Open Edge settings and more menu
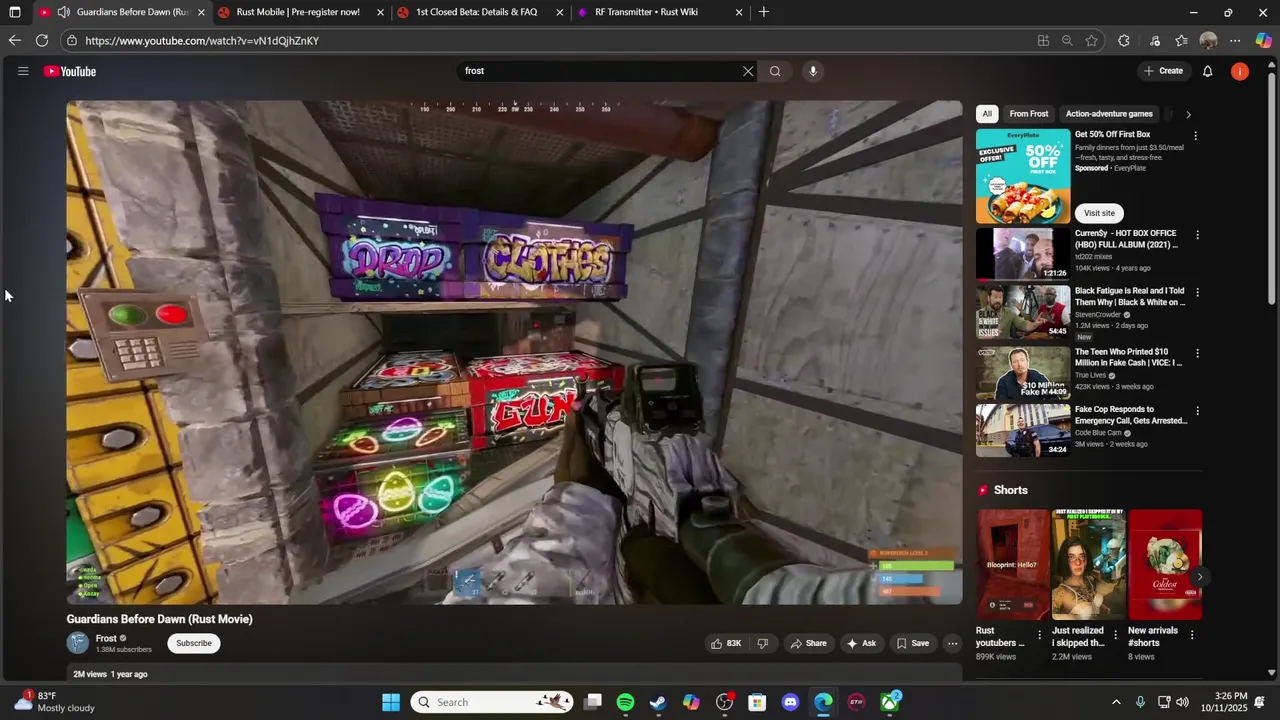This screenshot has height=720, width=1280. [x=1235, y=41]
